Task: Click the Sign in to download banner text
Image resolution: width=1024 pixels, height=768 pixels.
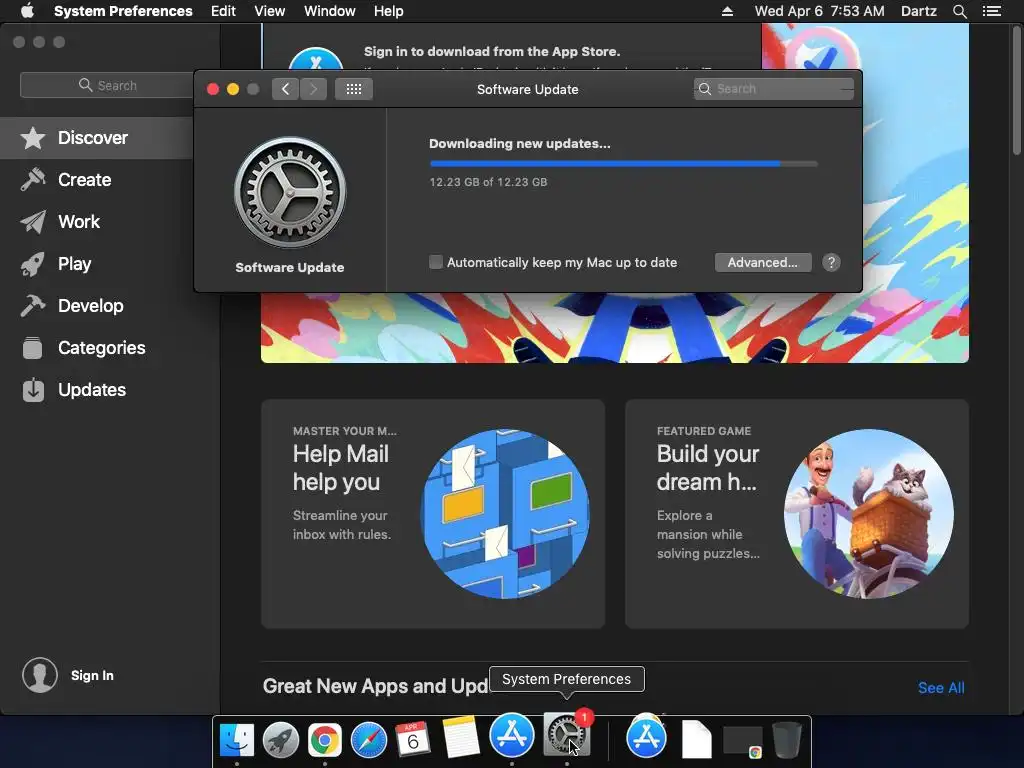Action: [x=492, y=52]
